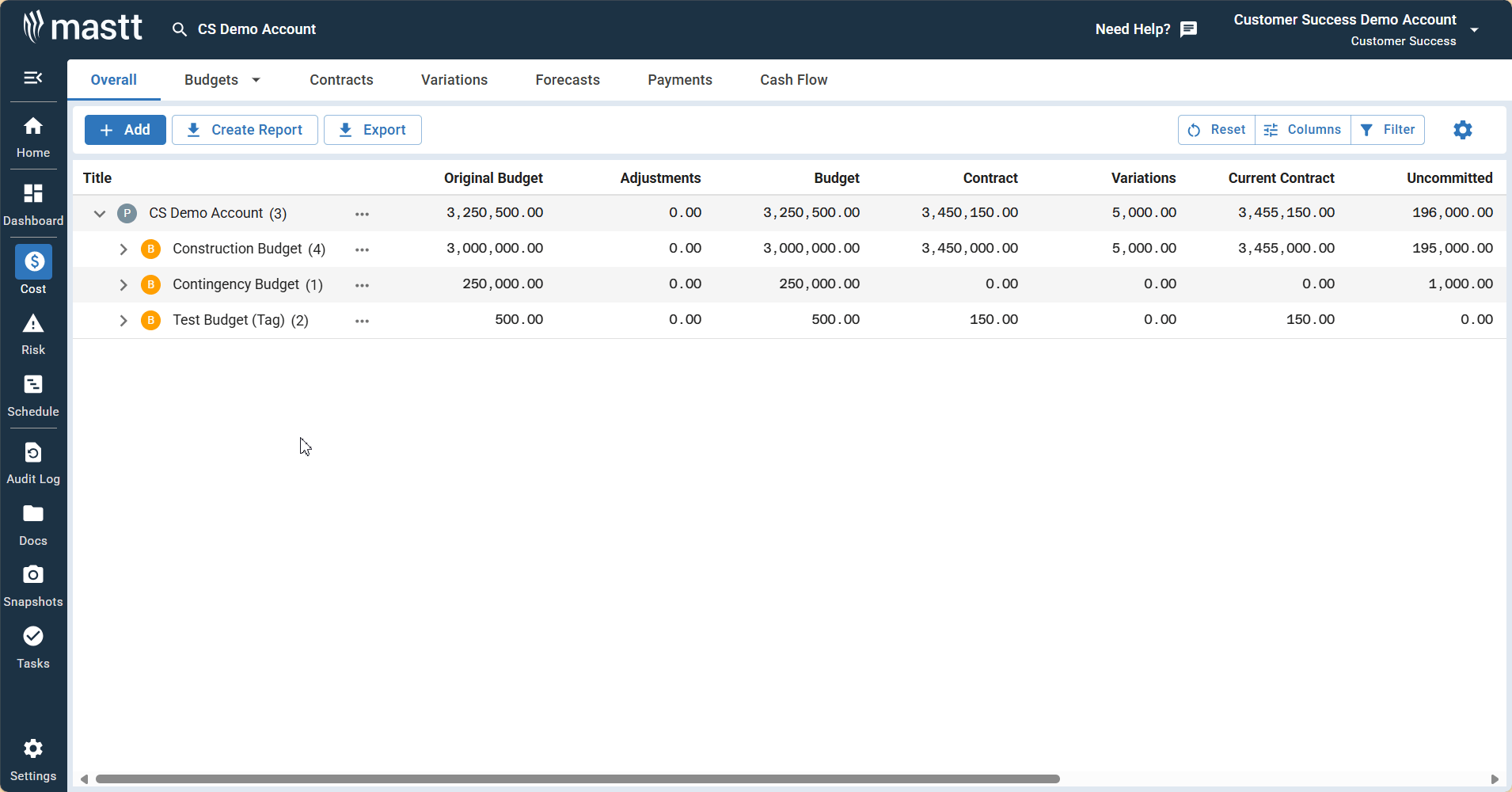The width and height of the screenshot is (1512, 792).
Task: Open the Snapshots module
Action: point(33,586)
